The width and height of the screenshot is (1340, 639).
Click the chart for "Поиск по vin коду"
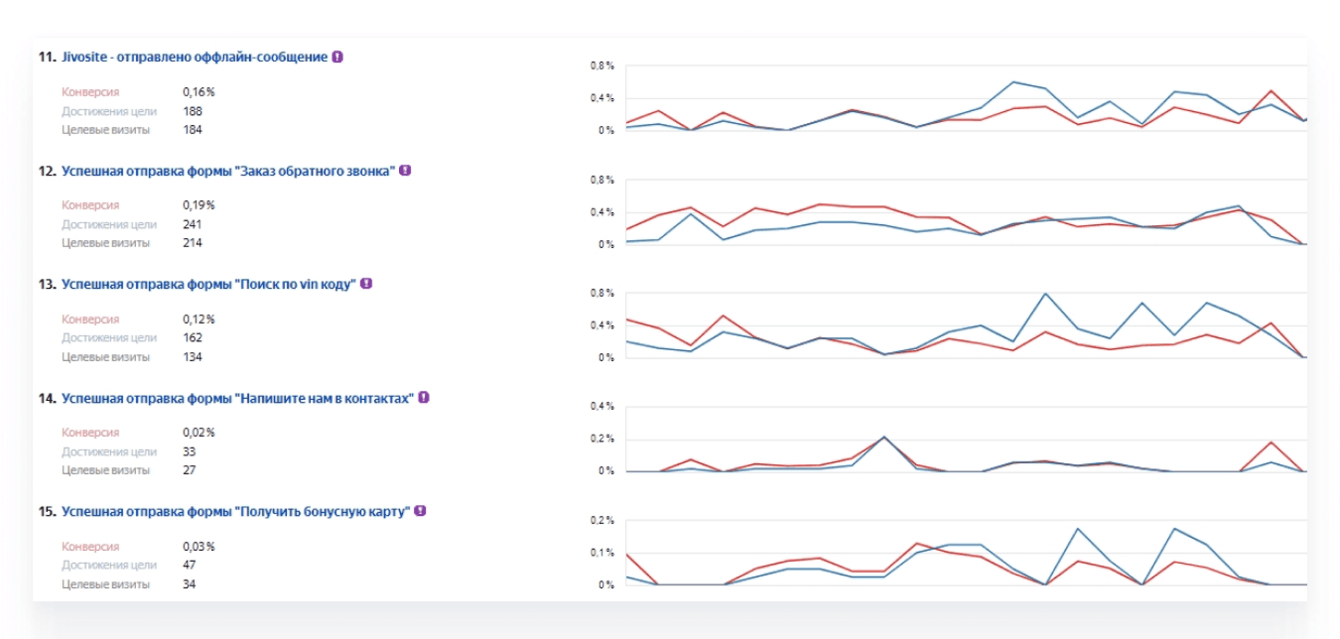(x=965, y=327)
